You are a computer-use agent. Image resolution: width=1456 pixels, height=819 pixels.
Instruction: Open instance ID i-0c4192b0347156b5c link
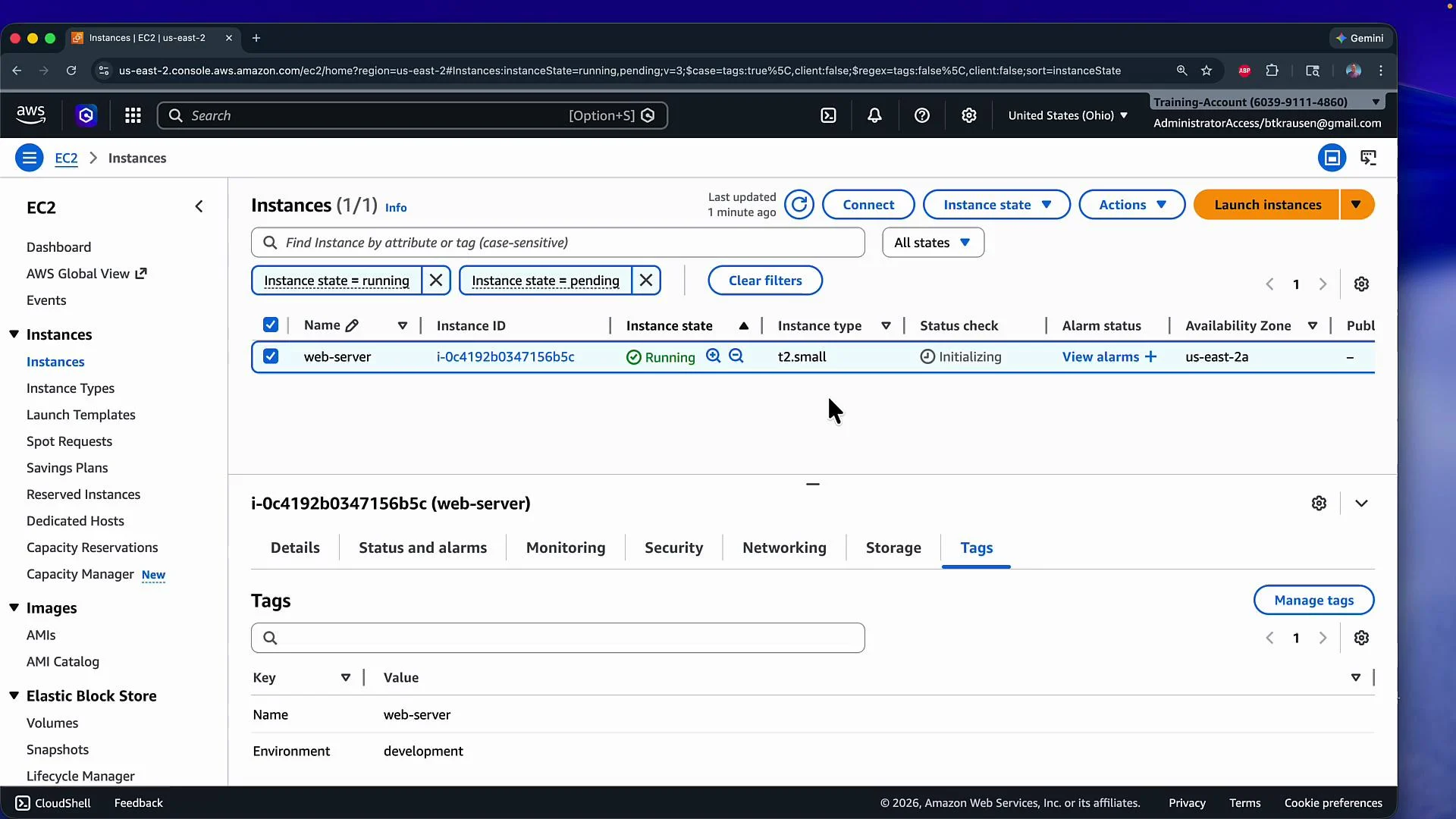coord(505,356)
